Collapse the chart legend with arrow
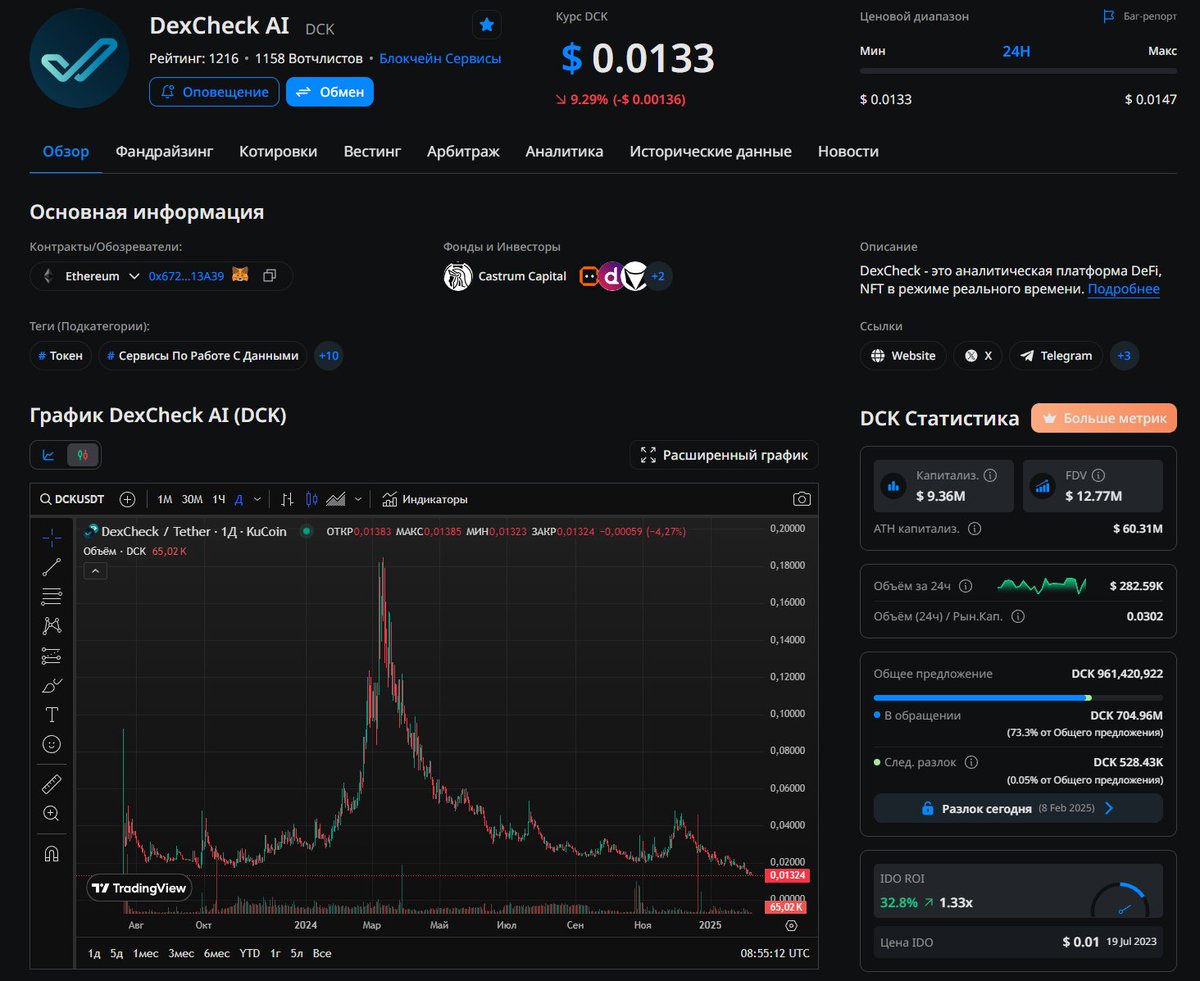Viewport: 1200px width, 981px height. point(95,571)
